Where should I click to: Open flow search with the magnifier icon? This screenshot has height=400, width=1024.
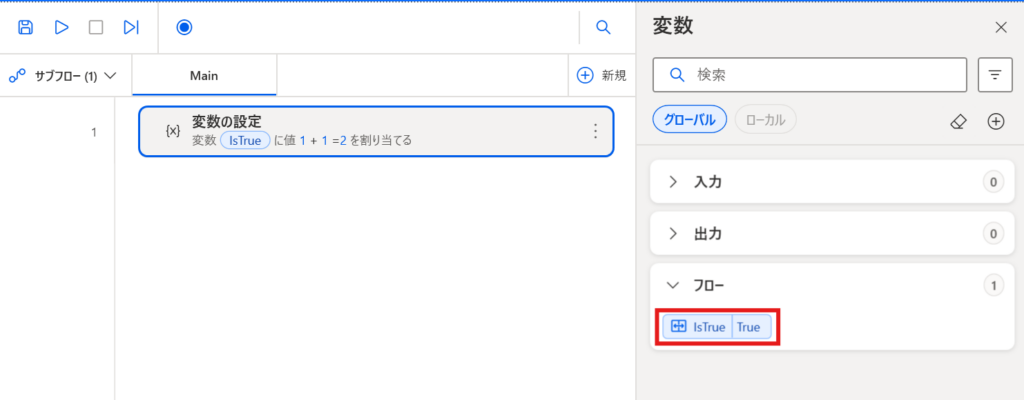tap(603, 27)
